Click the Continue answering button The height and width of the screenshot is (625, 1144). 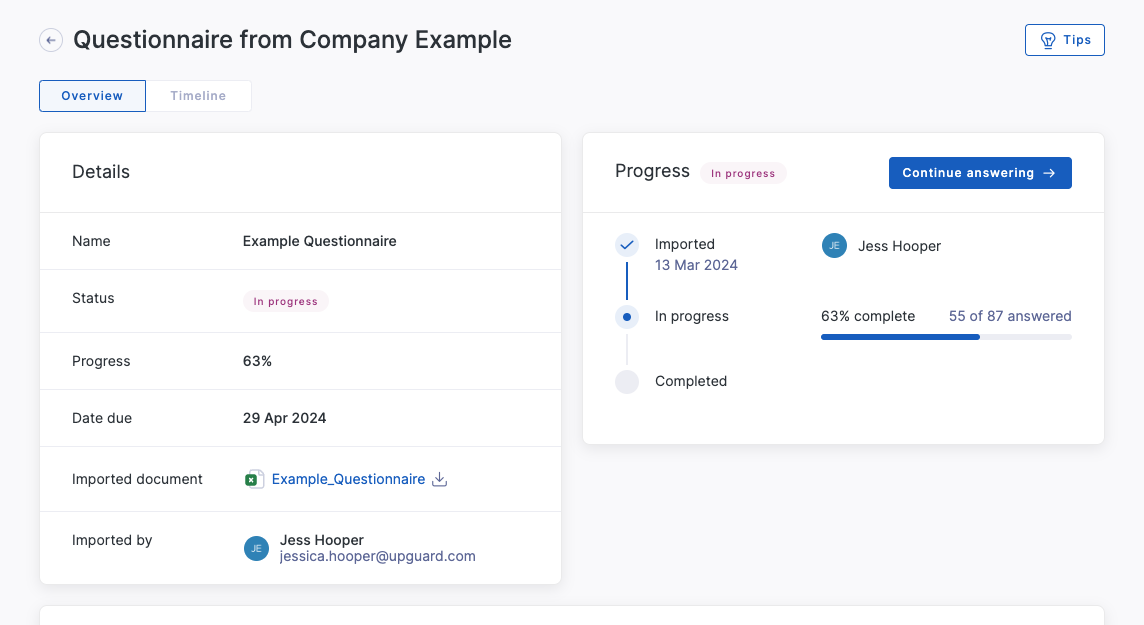(x=979, y=172)
